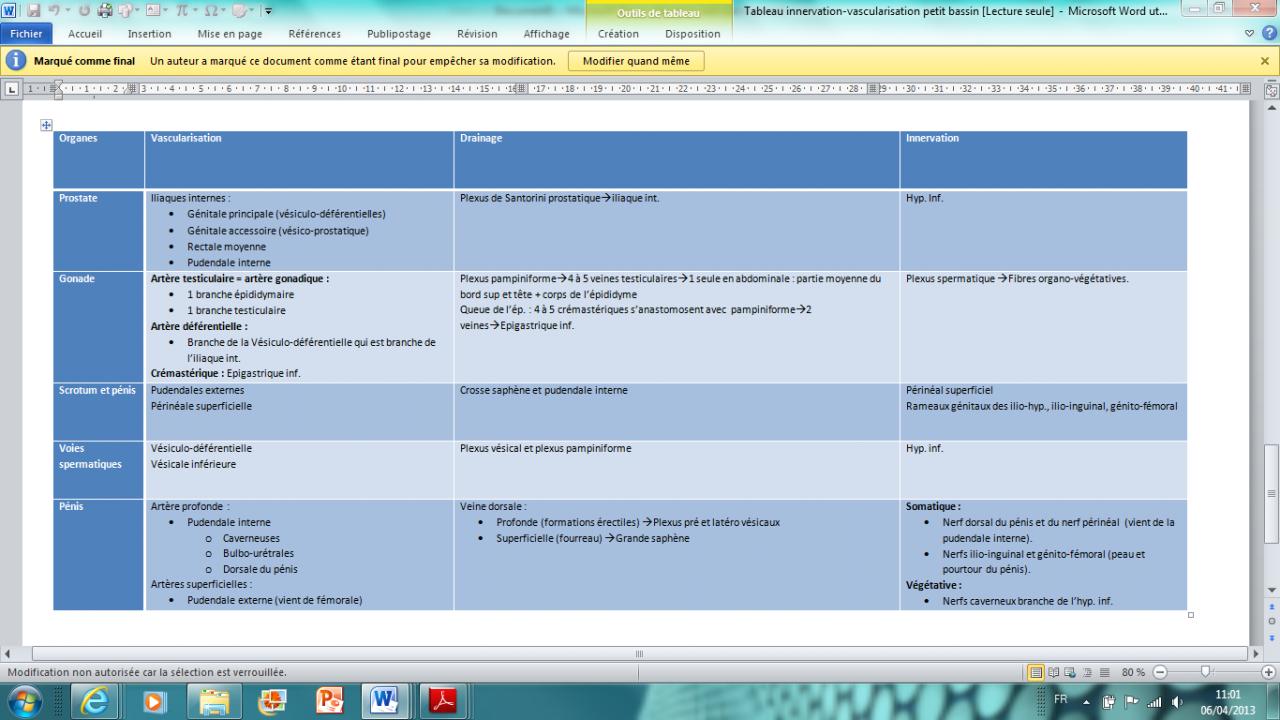Viewport: 1280px width, 720px height.
Task: Click the status bar message 'Modification non autorisée'
Action: (x=147, y=672)
